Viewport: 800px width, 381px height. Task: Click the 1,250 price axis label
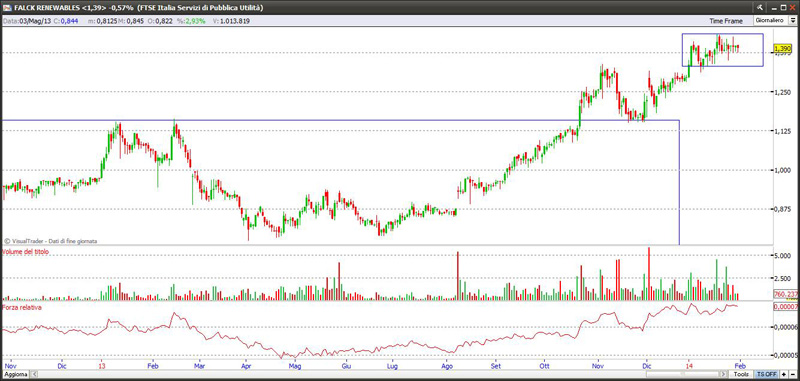[782, 92]
